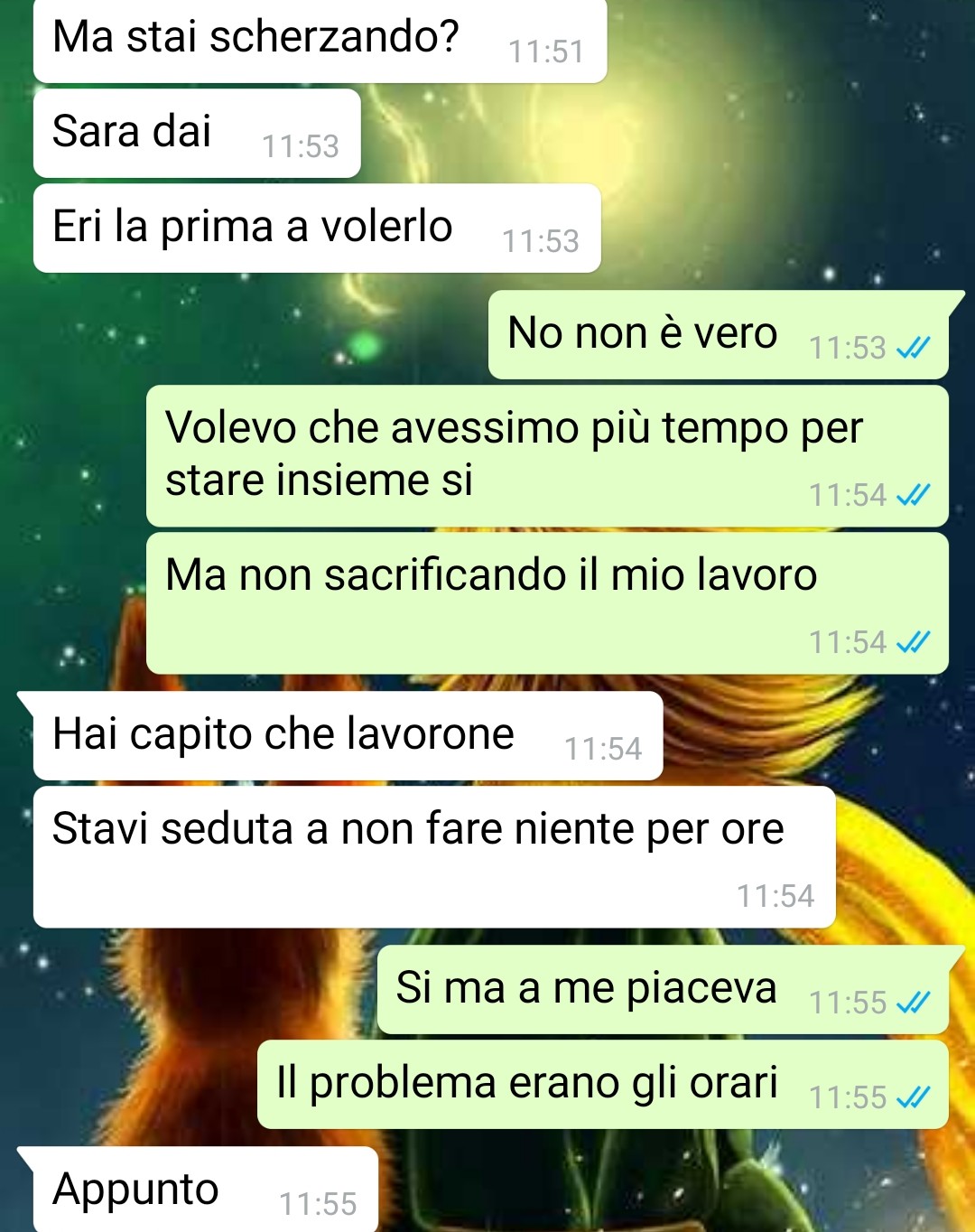Tap the double-check icon on 'stare insieme si' message
This screenshot has height=1232, width=975.
913,495
